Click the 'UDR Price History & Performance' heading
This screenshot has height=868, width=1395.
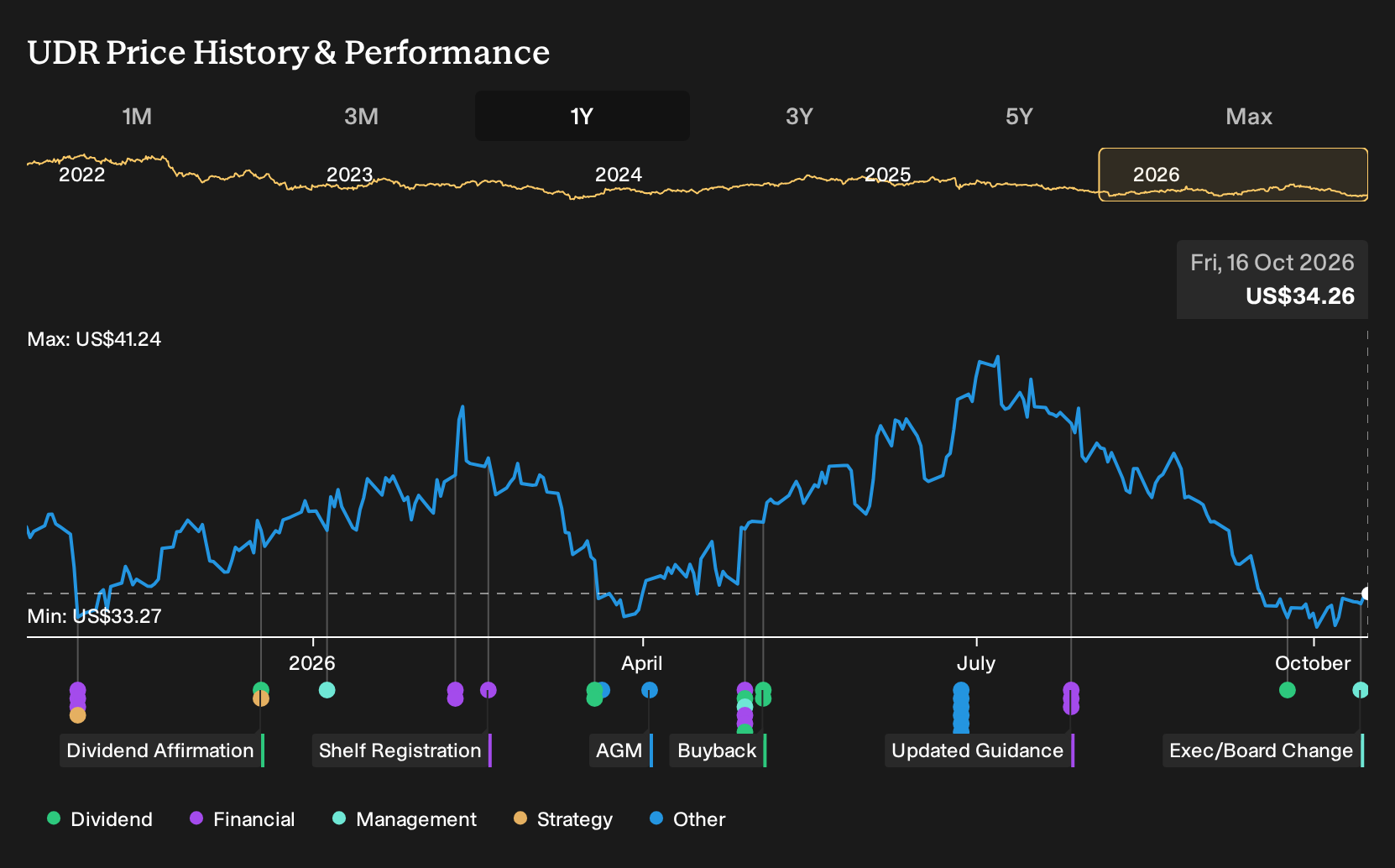pyautogui.click(x=289, y=52)
